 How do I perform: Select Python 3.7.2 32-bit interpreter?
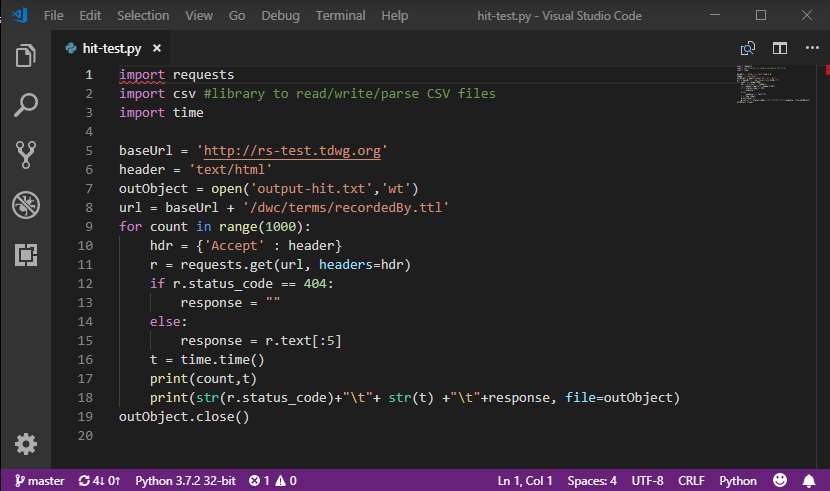click(x=185, y=481)
